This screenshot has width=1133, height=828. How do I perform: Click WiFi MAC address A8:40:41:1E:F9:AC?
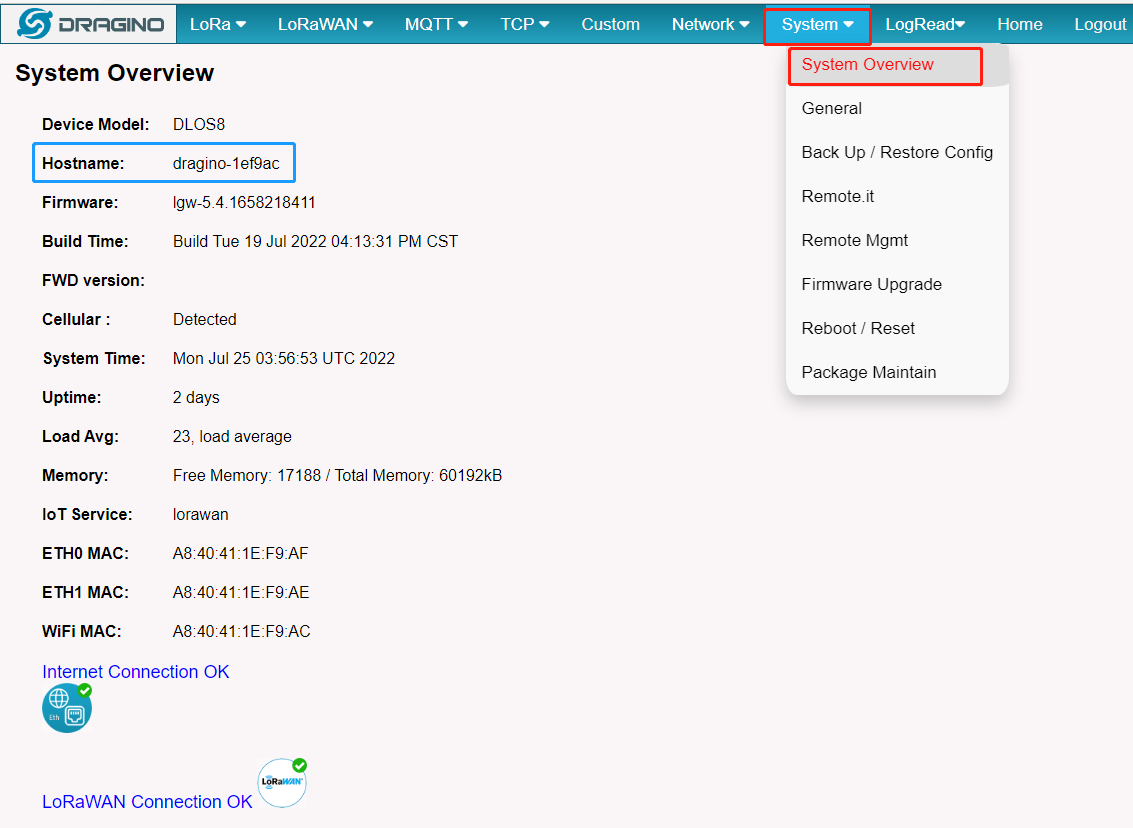[241, 631]
